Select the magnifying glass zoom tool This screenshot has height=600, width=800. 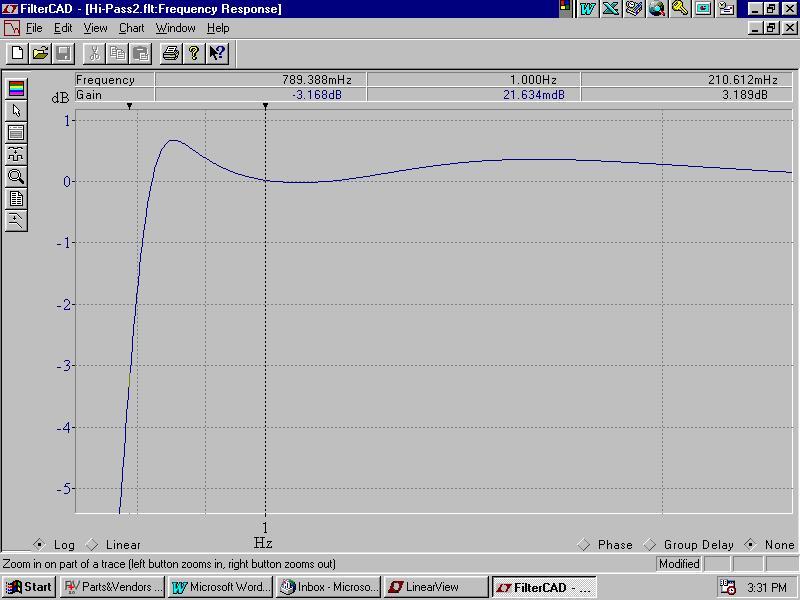tap(16, 177)
